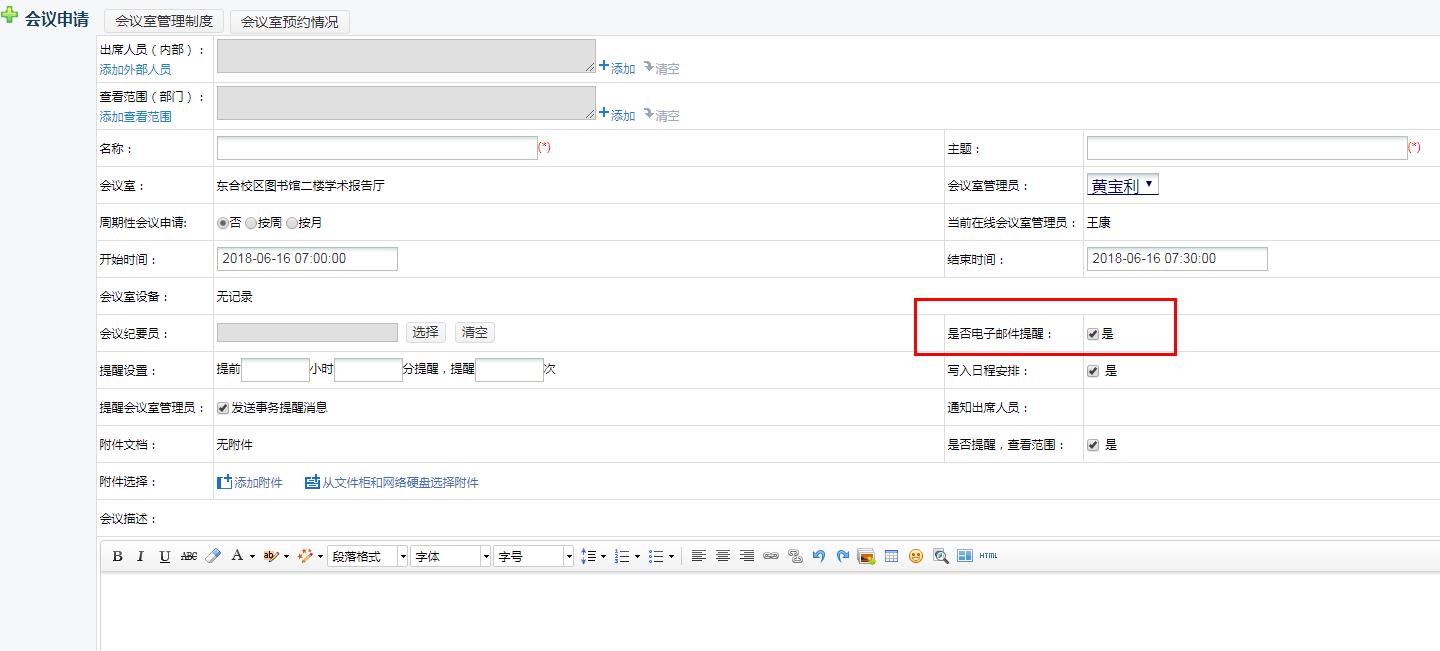Insert a table with the table icon
Image resolution: width=1440 pixels, height=651 pixels.
click(x=891, y=556)
